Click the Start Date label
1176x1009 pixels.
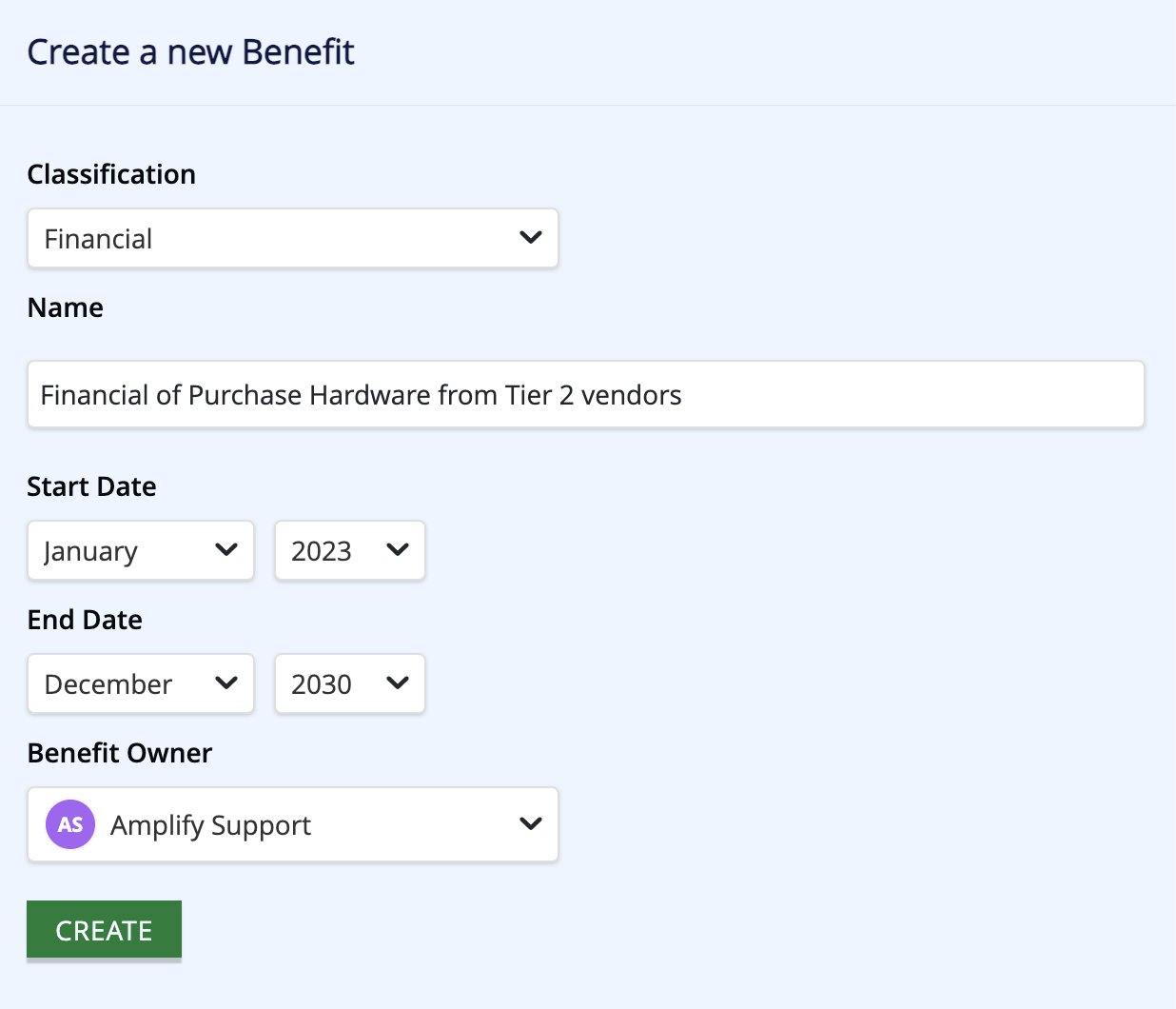(91, 486)
